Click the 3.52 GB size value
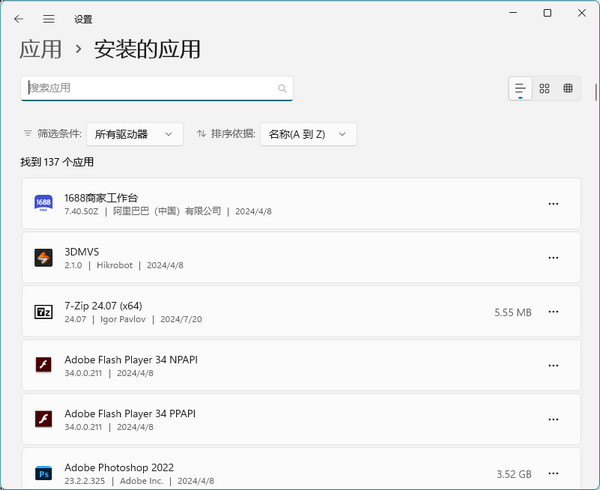Screen dimensions: 600x490 [x=514, y=474]
